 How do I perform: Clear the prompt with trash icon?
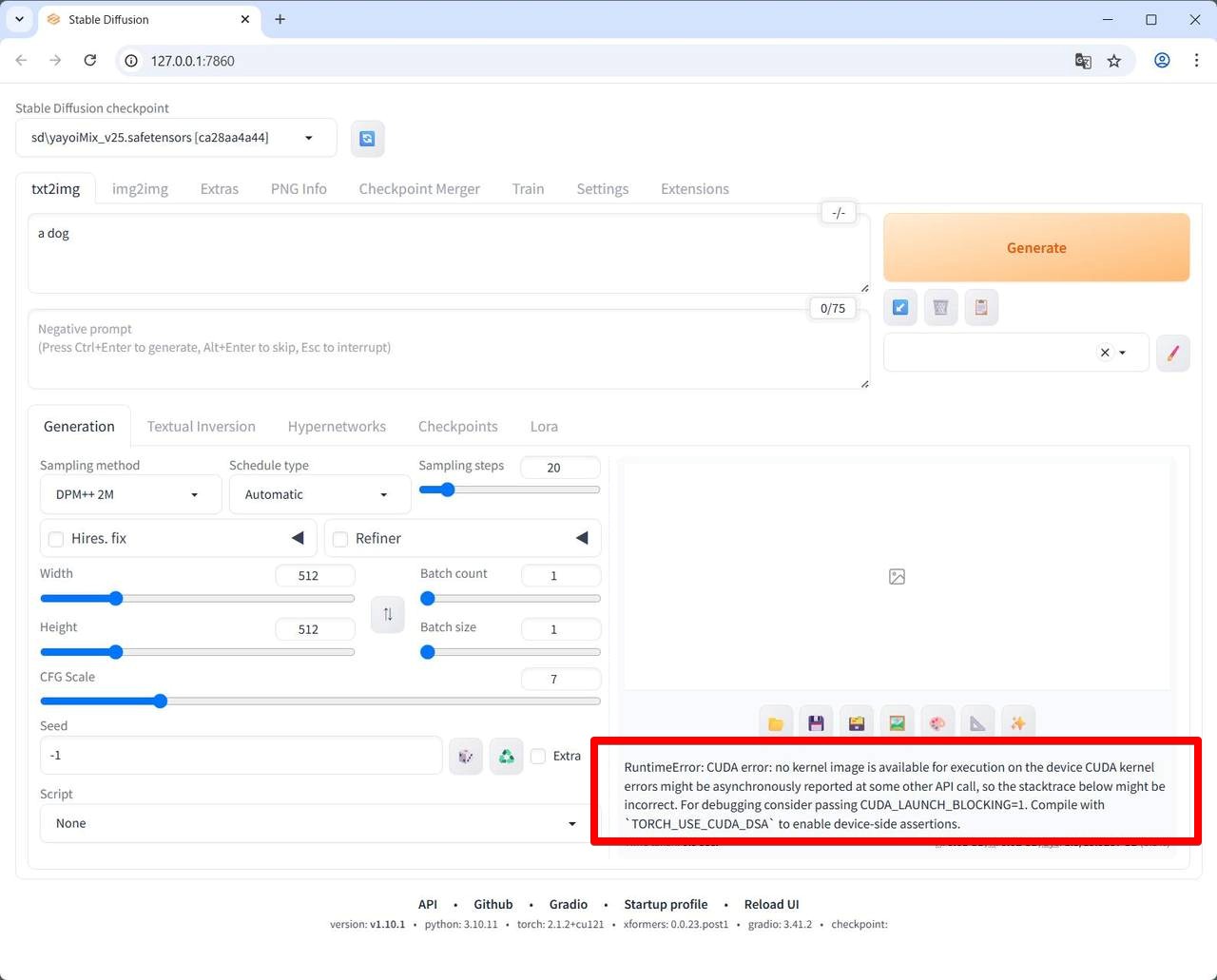coord(940,307)
